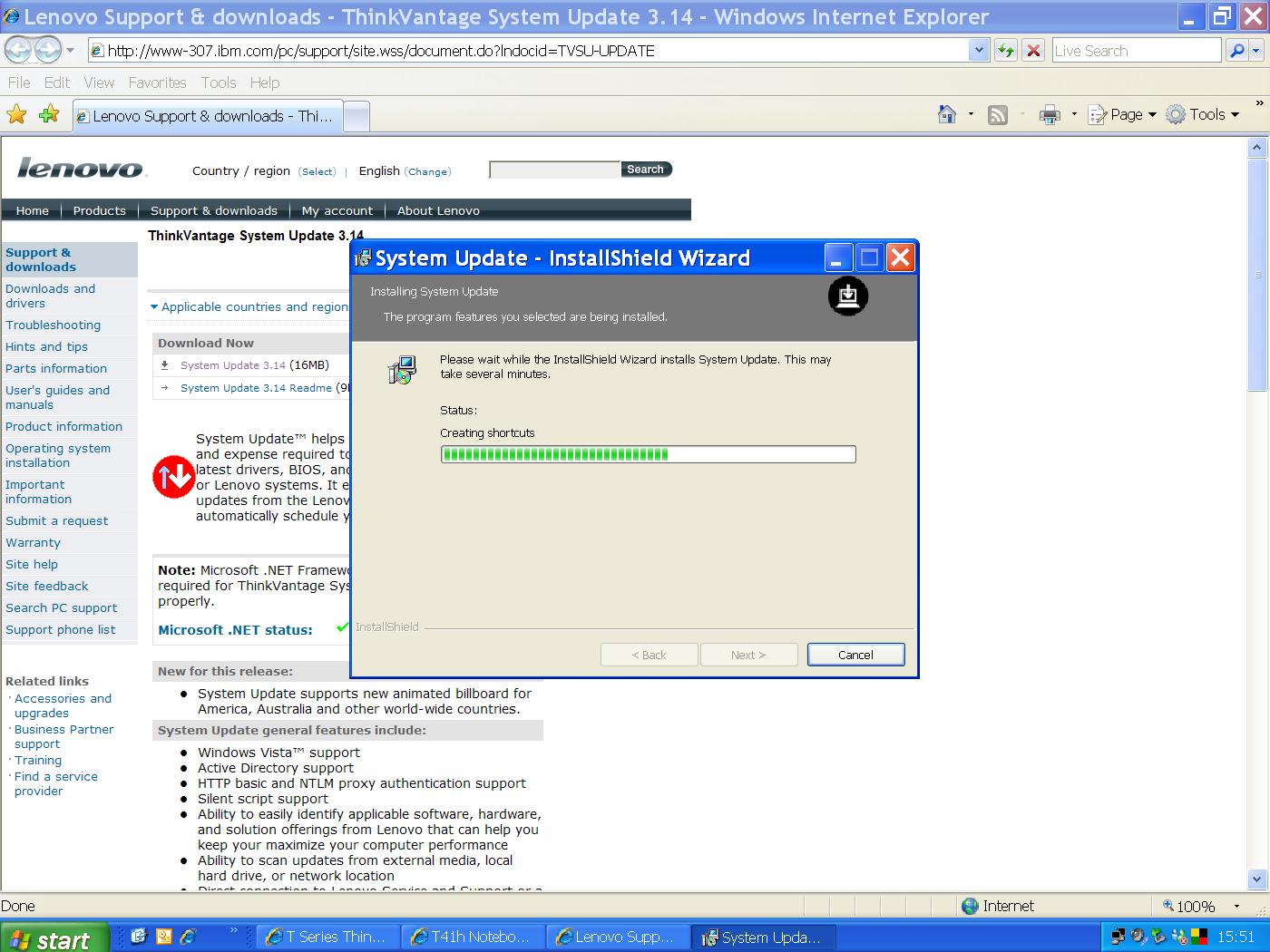Click in the Live Search input box
This screenshot has height=952, width=1270.
[1137, 51]
